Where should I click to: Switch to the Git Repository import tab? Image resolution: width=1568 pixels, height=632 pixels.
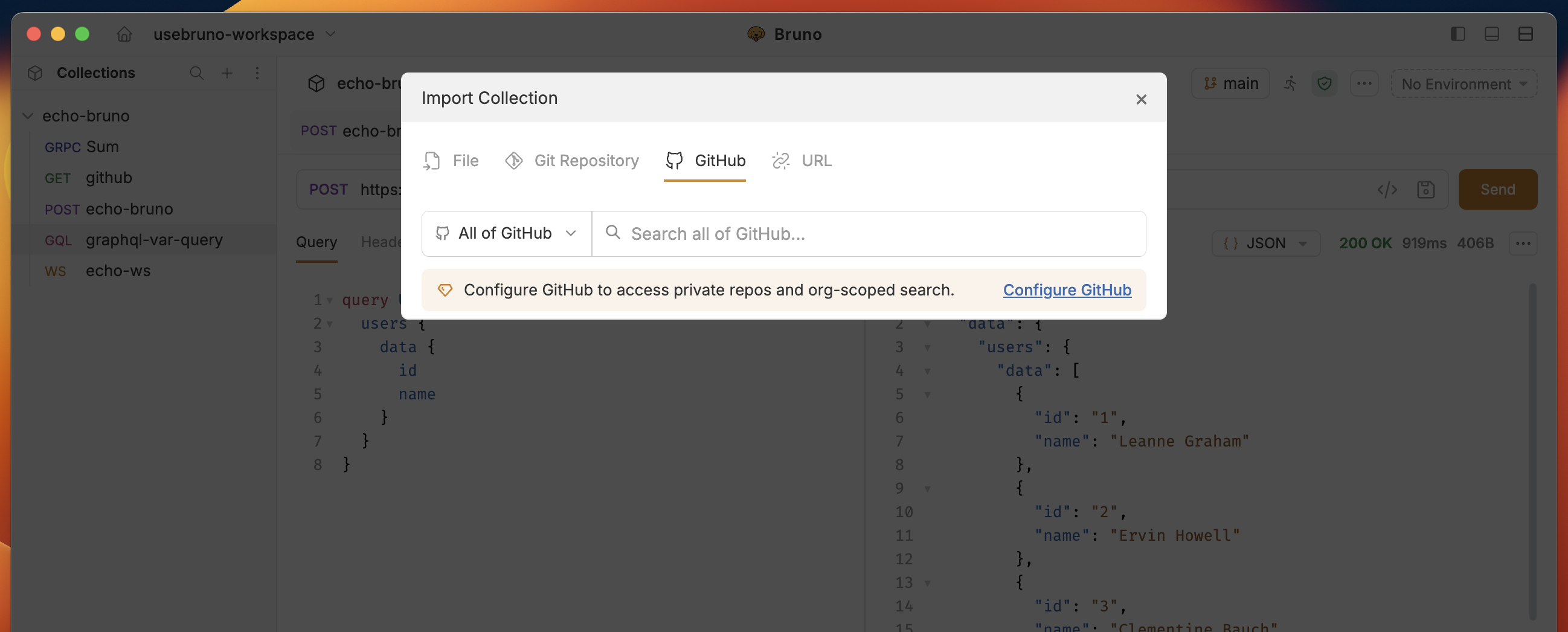coord(572,161)
